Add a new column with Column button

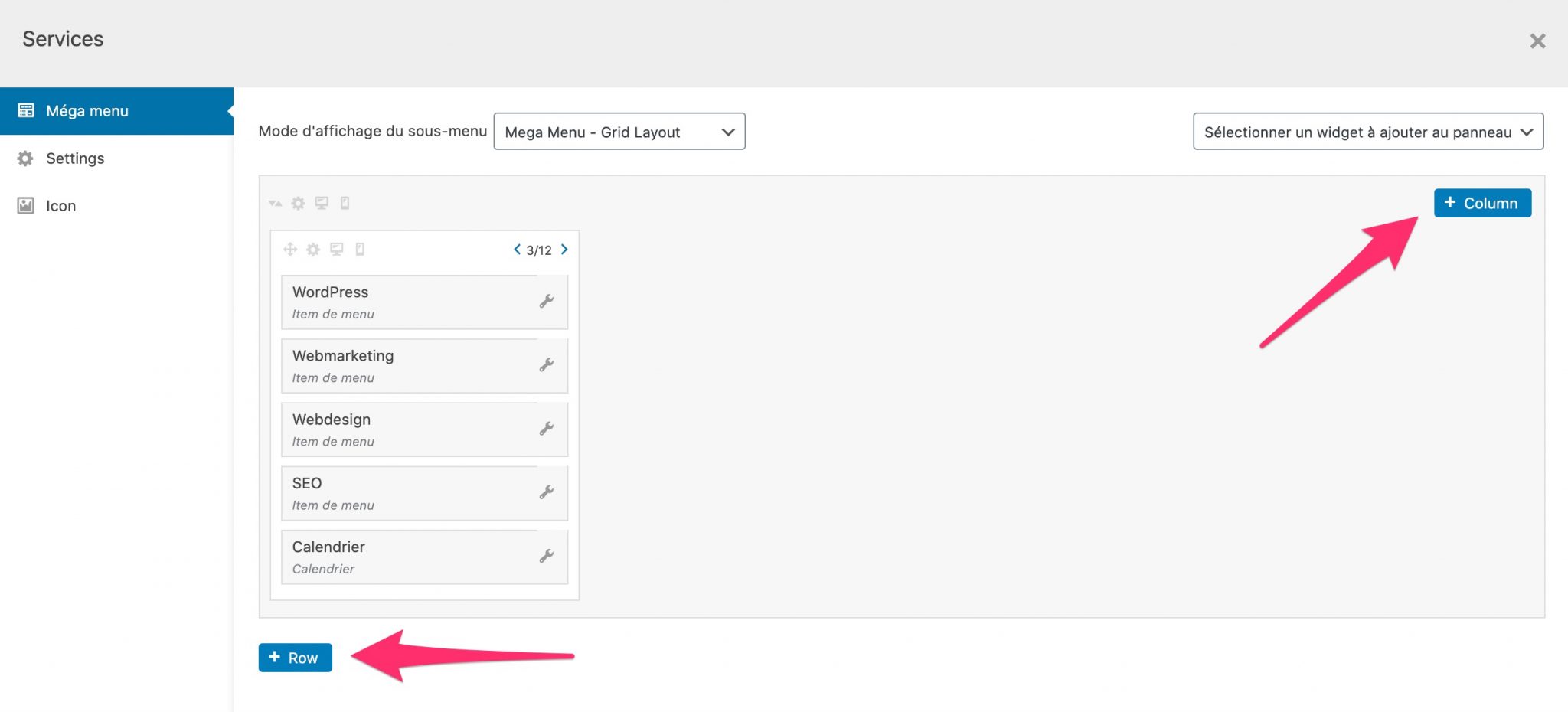pyautogui.click(x=1482, y=203)
